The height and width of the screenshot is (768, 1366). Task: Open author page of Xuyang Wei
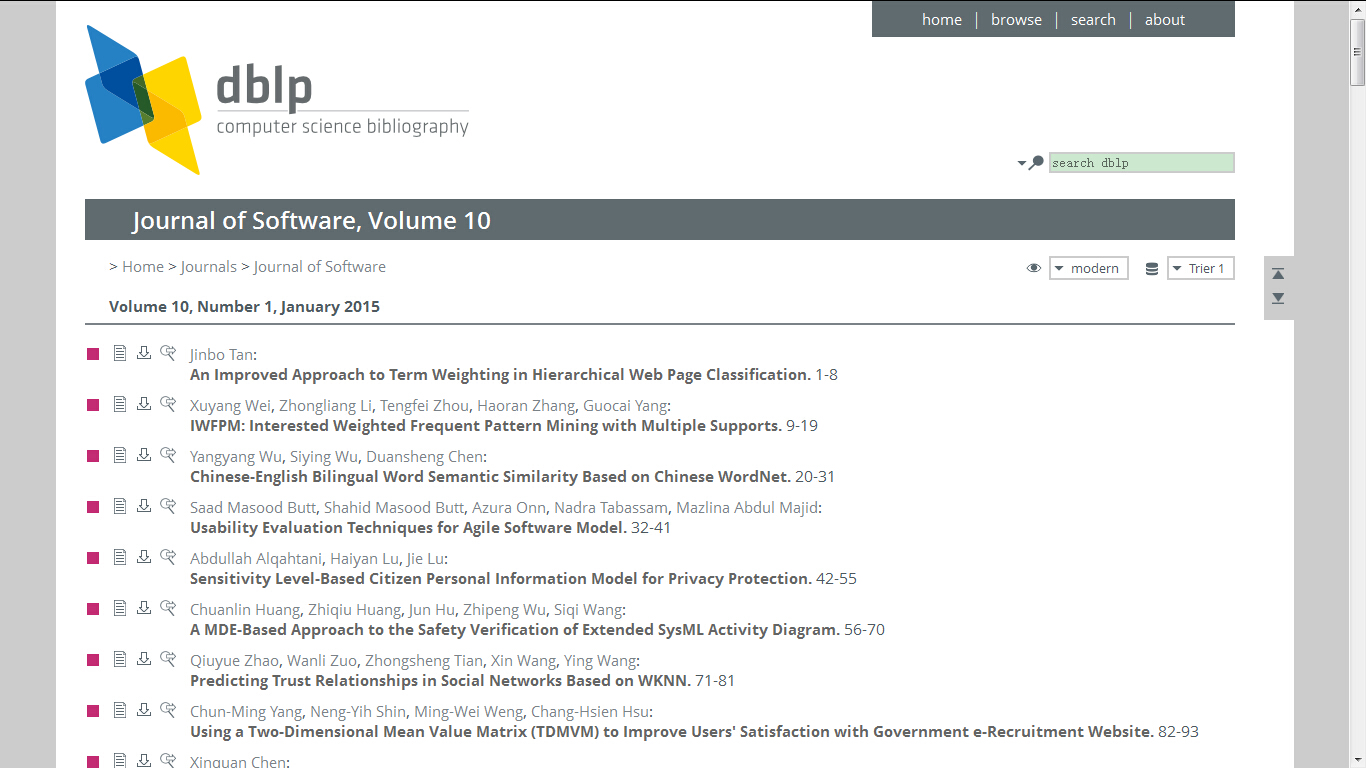[x=230, y=406]
